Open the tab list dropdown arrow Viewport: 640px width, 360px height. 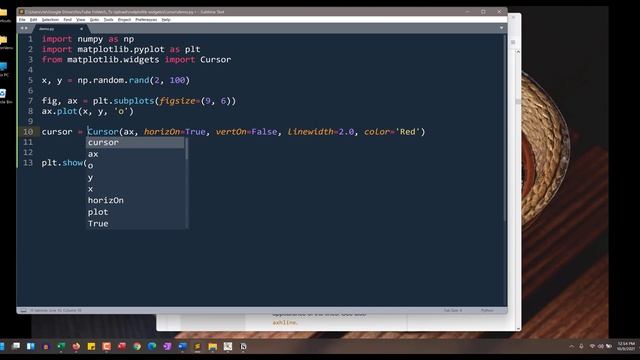502,28
